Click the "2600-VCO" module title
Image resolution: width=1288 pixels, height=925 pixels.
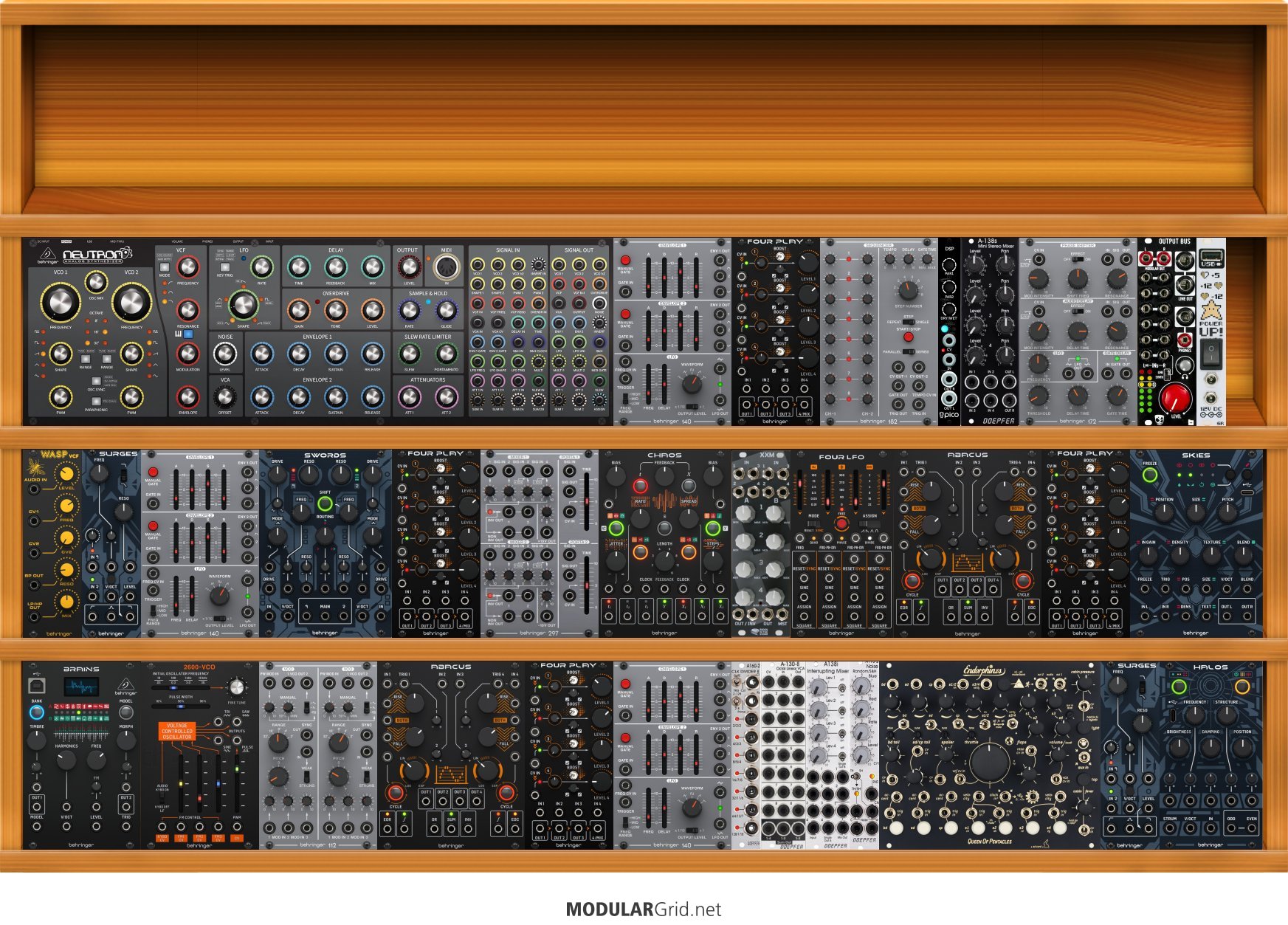199,667
